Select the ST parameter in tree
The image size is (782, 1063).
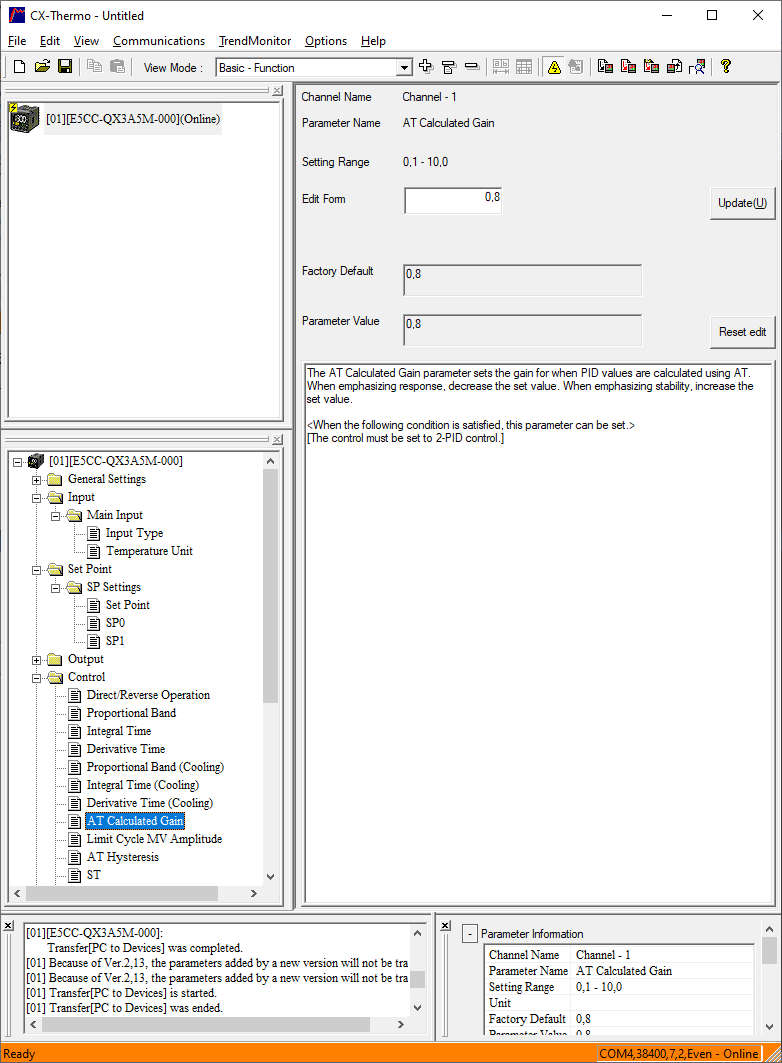(94, 875)
